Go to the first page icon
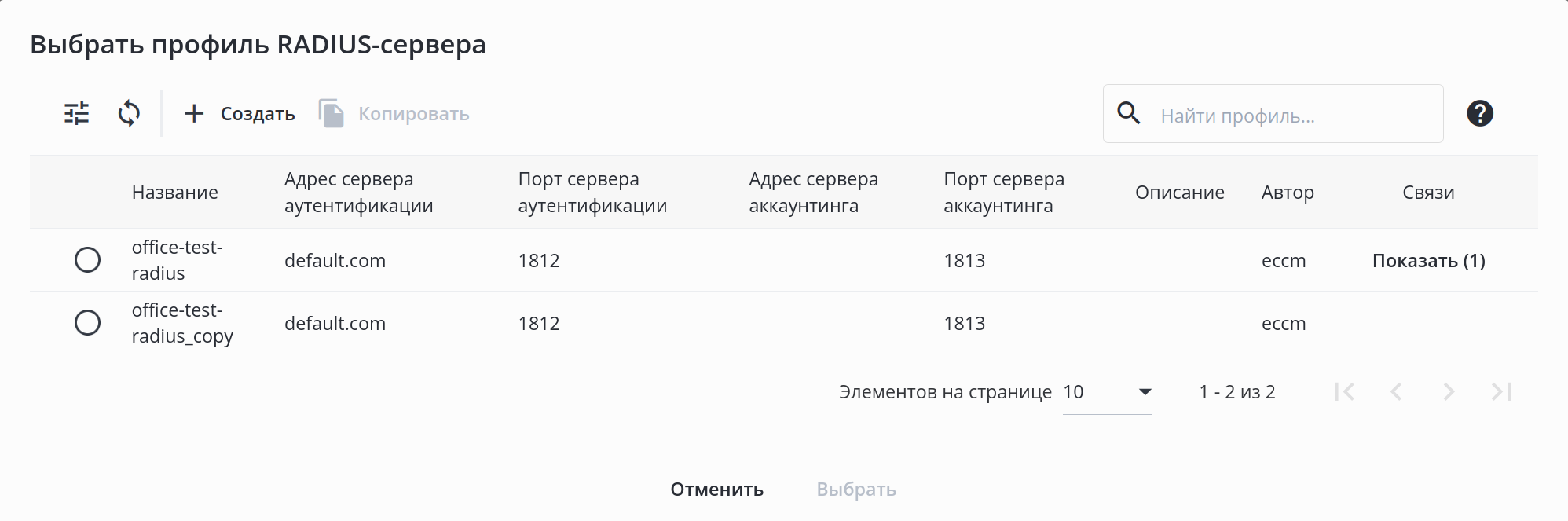This screenshot has height=521, width=1568. point(1344,391)
